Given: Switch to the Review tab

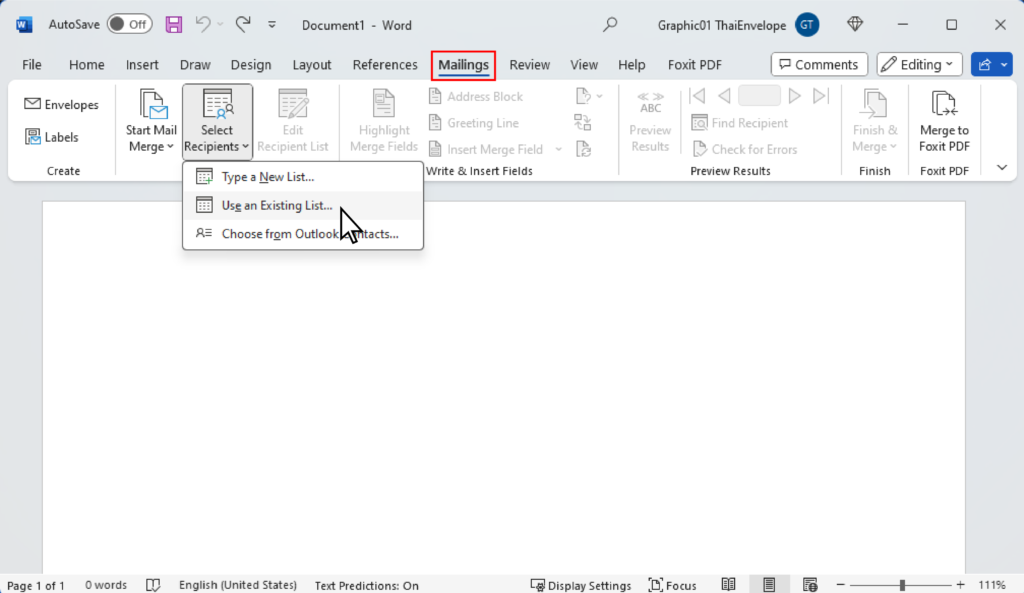Looking at the screenshot, I should [530, 65].
